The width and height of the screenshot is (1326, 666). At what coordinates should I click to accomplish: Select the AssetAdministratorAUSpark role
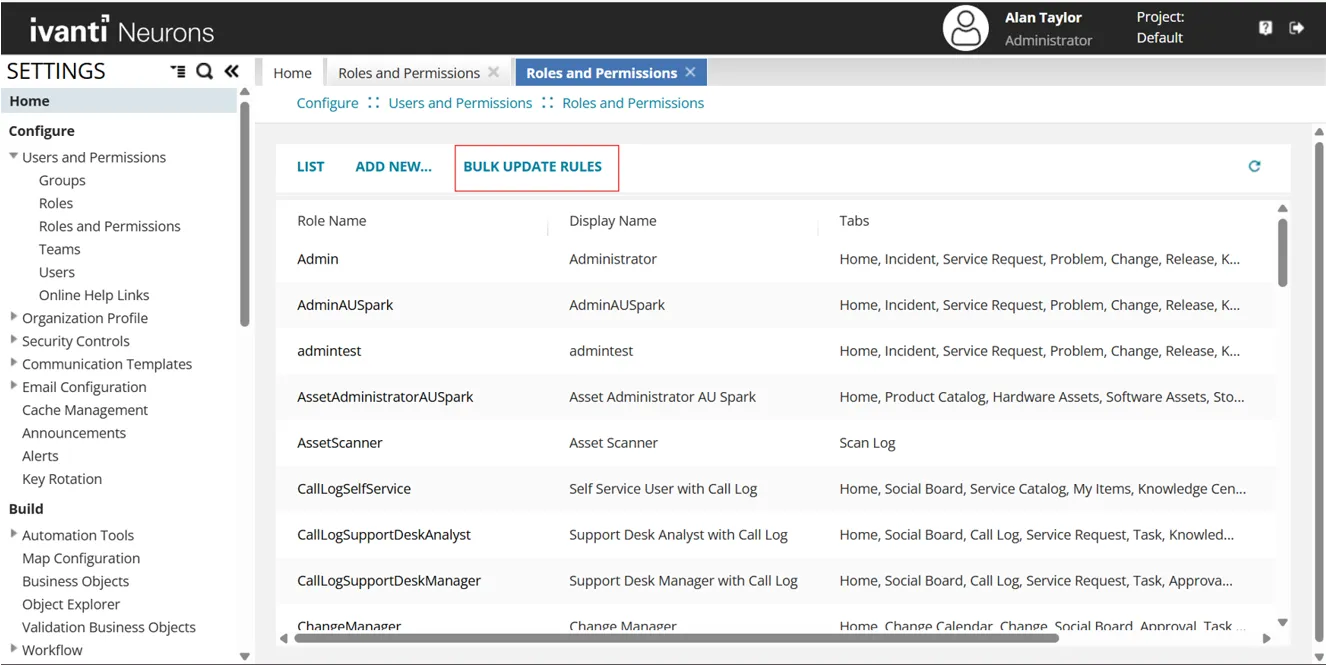(x=385, y=397)
